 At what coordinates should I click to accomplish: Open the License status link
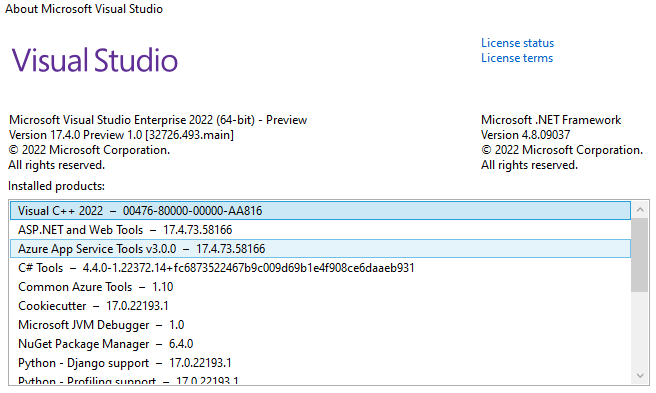click(517, 43)
